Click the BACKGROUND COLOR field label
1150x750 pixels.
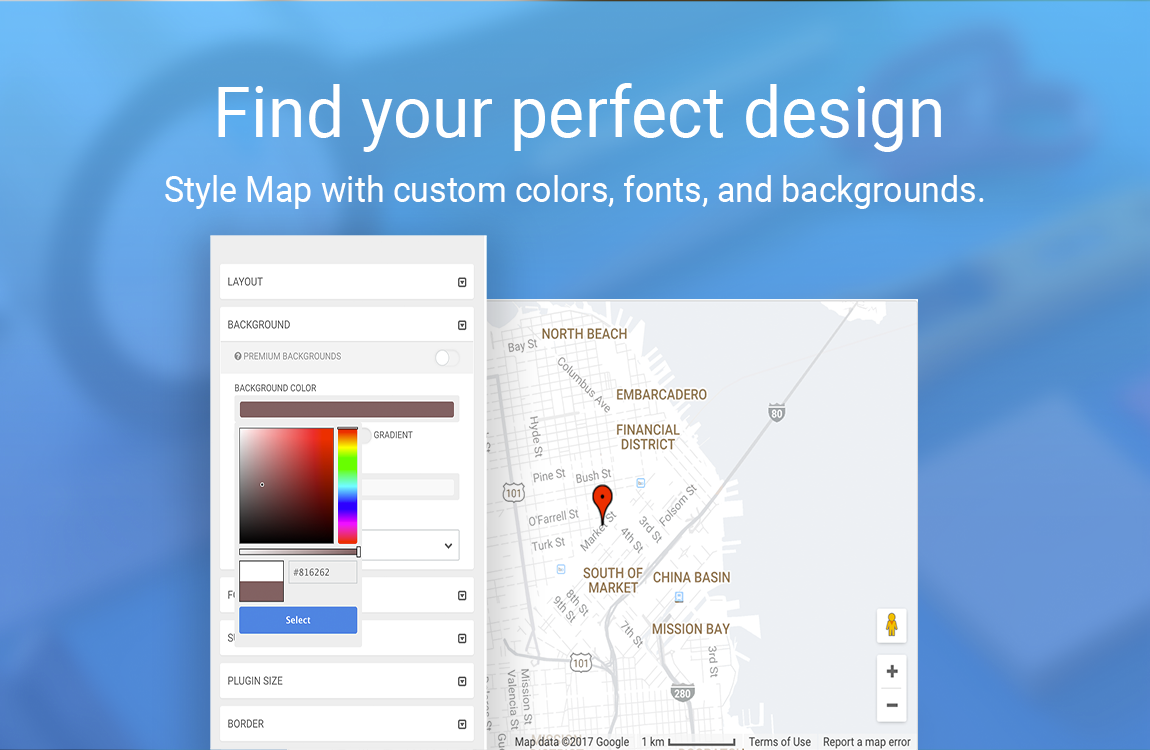pos(275,389)
